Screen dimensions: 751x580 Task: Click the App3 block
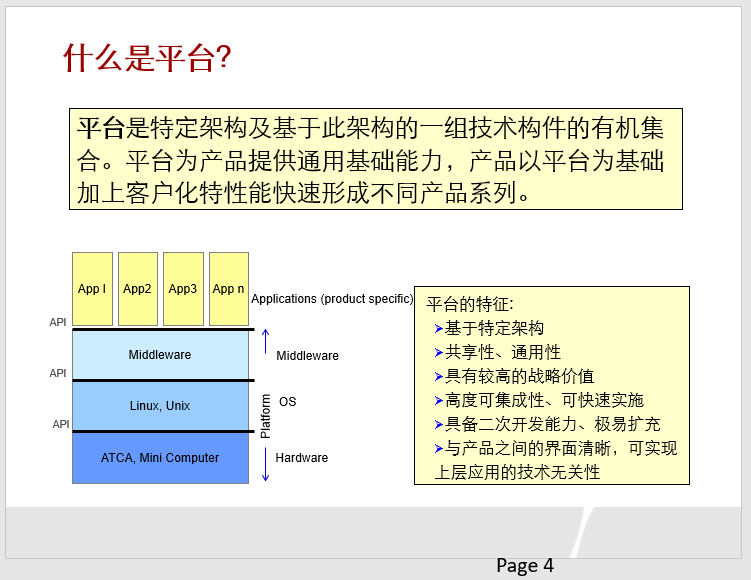pyautogui.click(x=183, y=289)
